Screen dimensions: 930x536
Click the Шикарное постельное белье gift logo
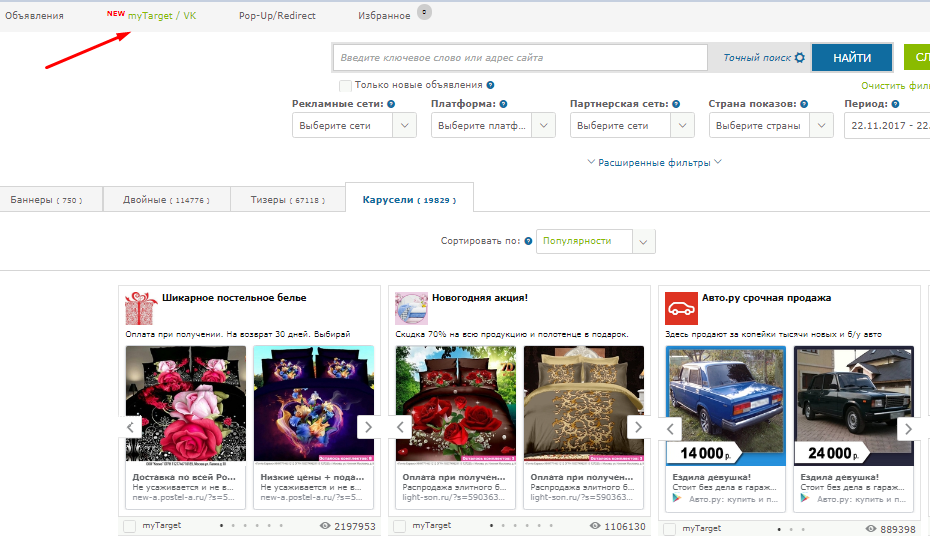[141, 308]
